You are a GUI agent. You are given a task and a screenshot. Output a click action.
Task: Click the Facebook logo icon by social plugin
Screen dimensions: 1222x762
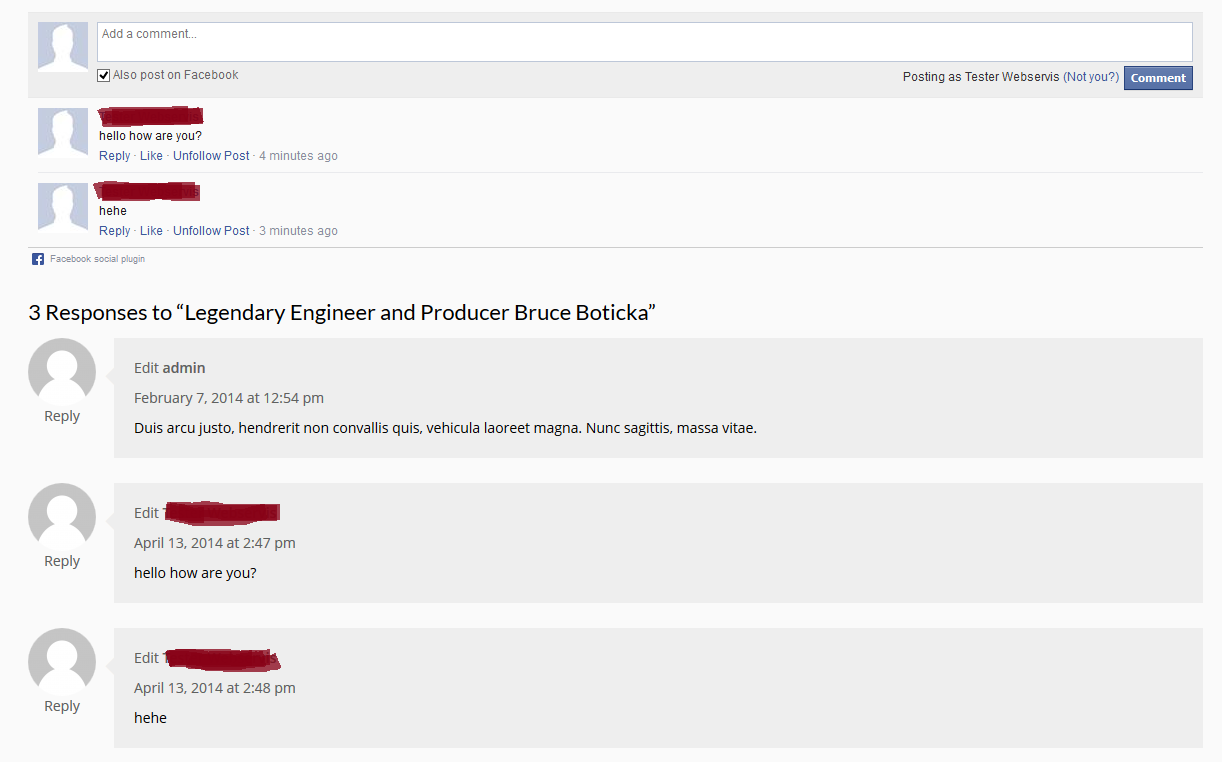click(x=38, y=259)
